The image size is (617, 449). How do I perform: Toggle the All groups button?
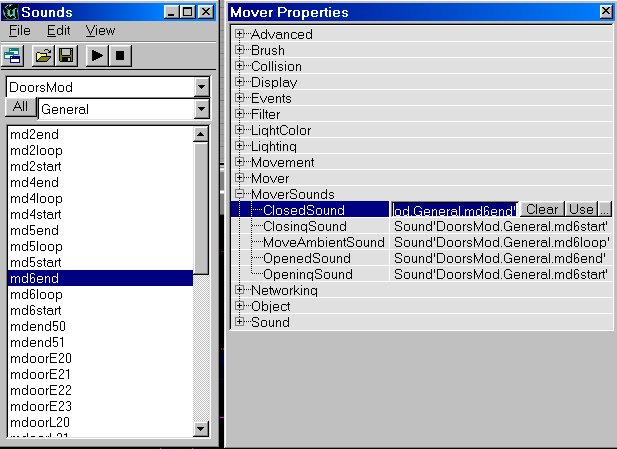20,108
